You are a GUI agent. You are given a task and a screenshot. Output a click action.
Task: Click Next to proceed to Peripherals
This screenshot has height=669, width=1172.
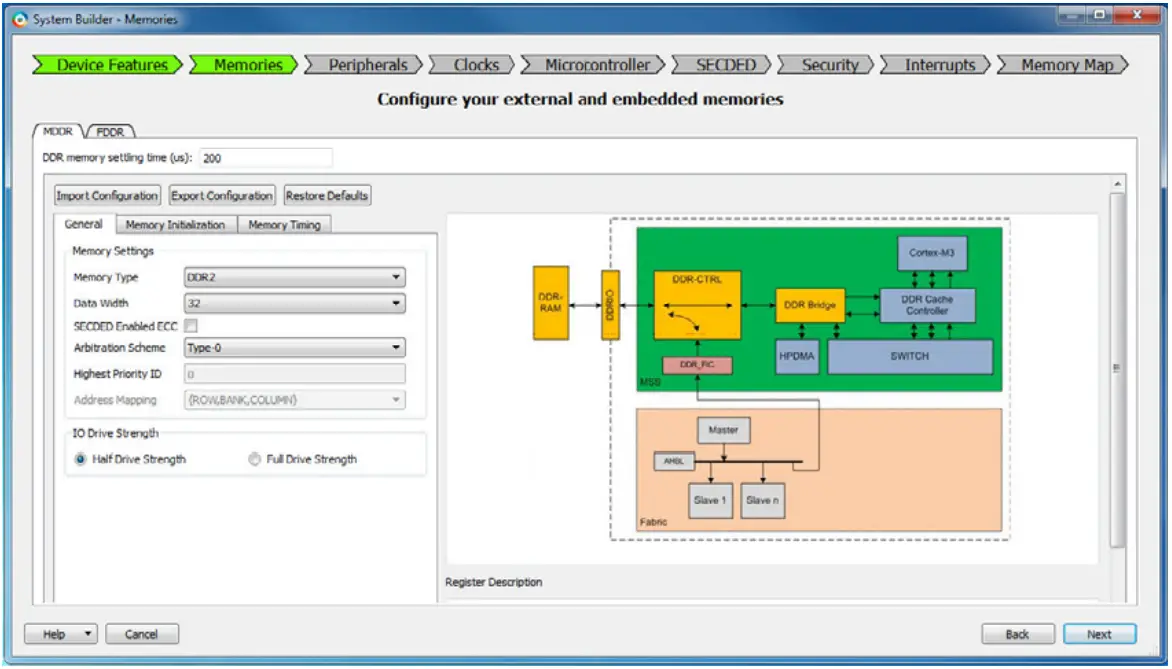point(1098,633)
